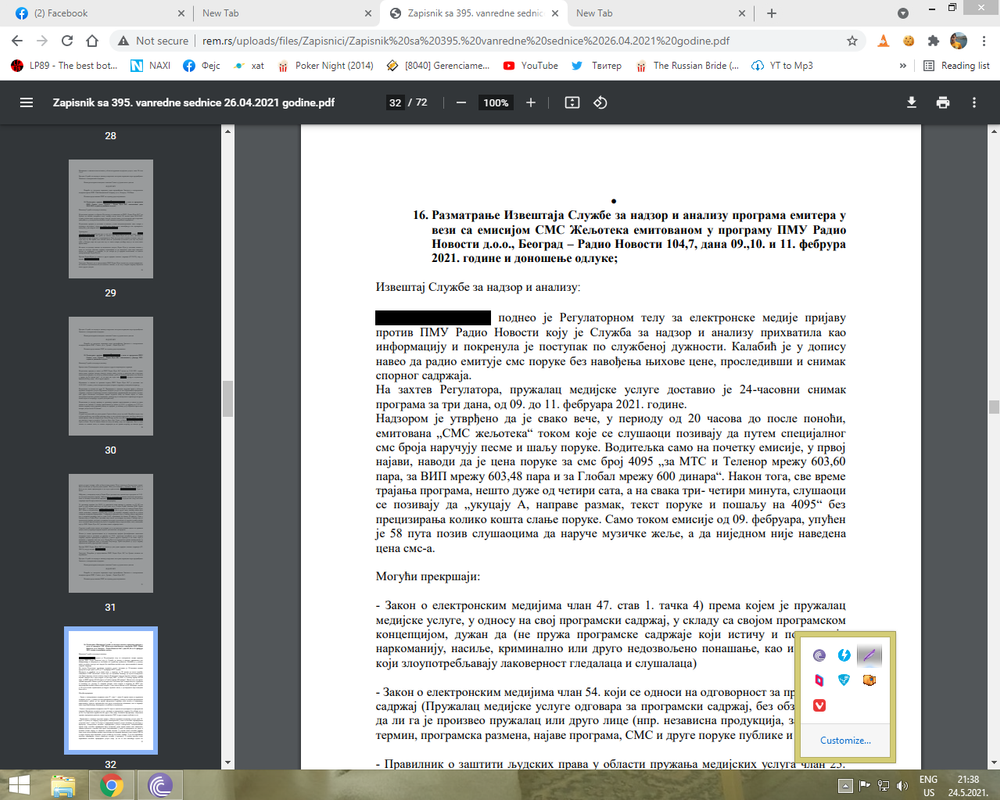
Task: Select page 30 thumbnail
Action: (110, 376)
